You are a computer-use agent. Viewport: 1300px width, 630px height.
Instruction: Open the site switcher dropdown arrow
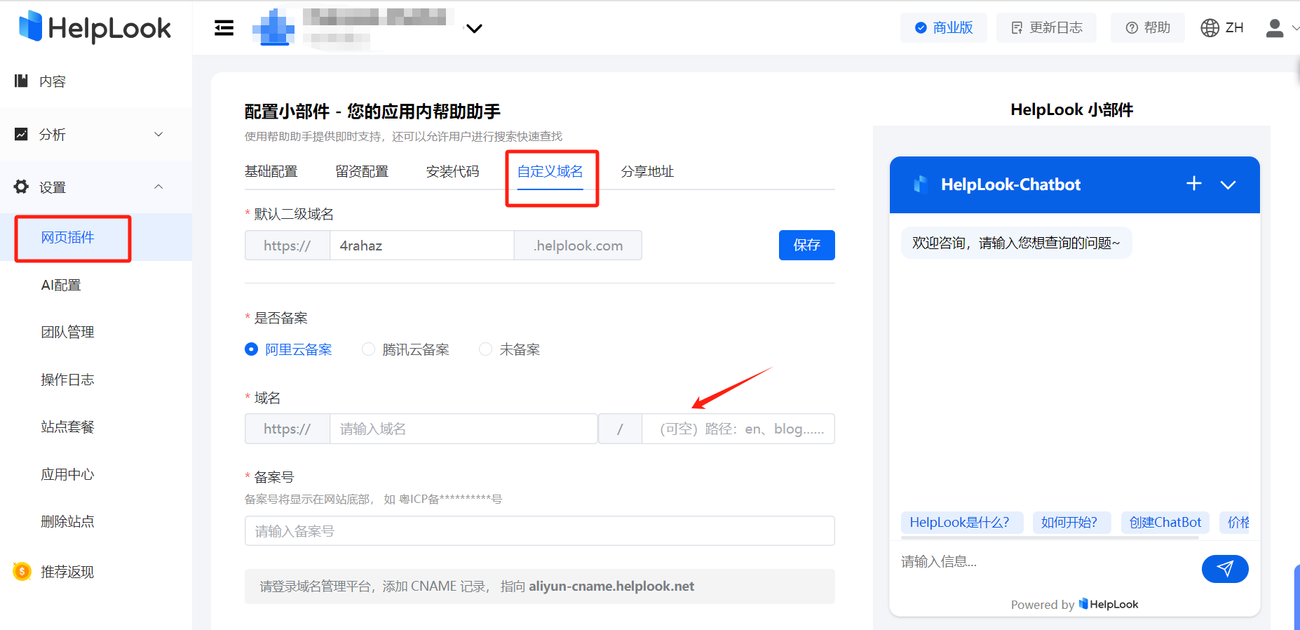tap(474, 28)
